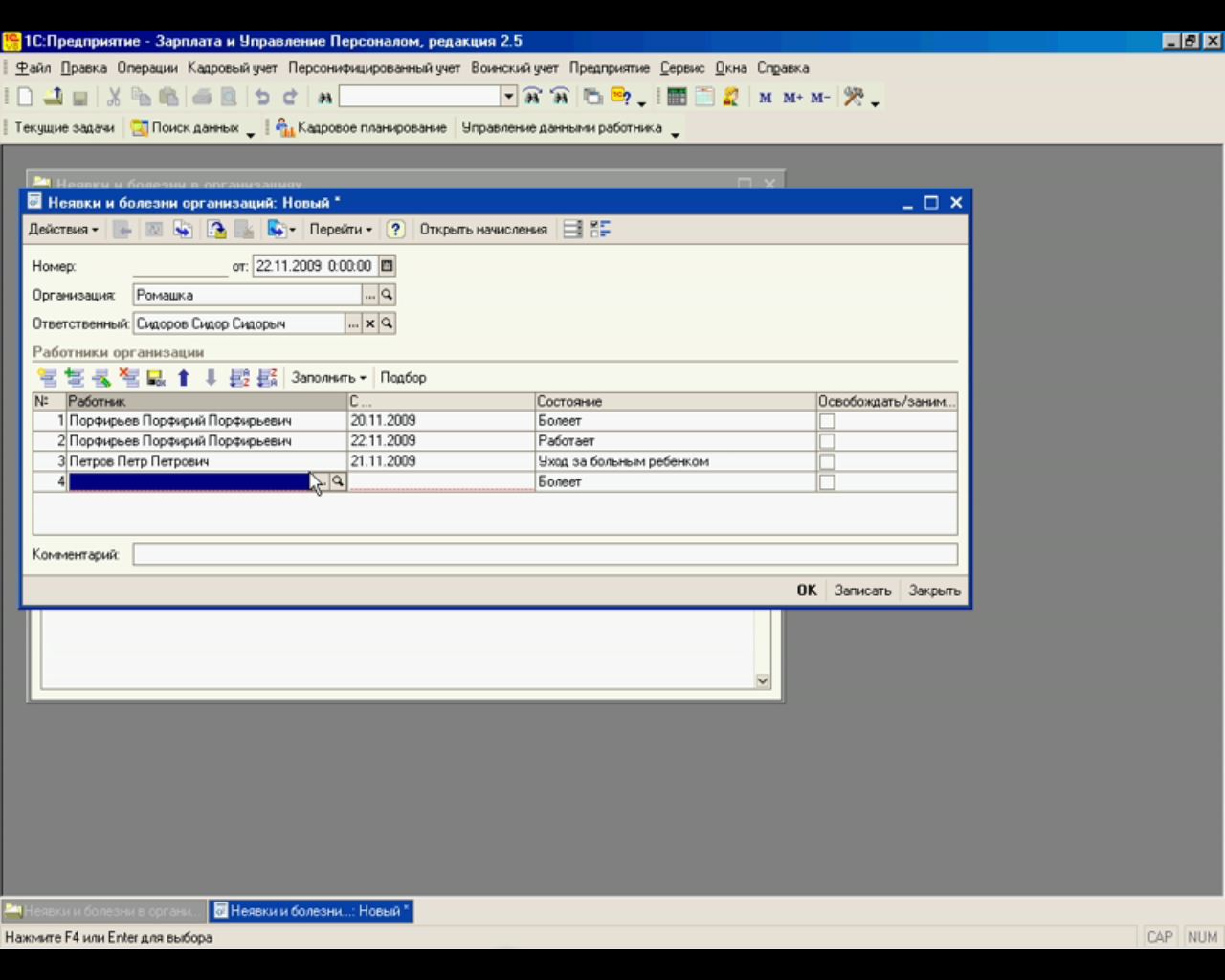This screenshot has height=980, width=1225.
Task: Click the Move row down arrow
Action: coord(212,377)
